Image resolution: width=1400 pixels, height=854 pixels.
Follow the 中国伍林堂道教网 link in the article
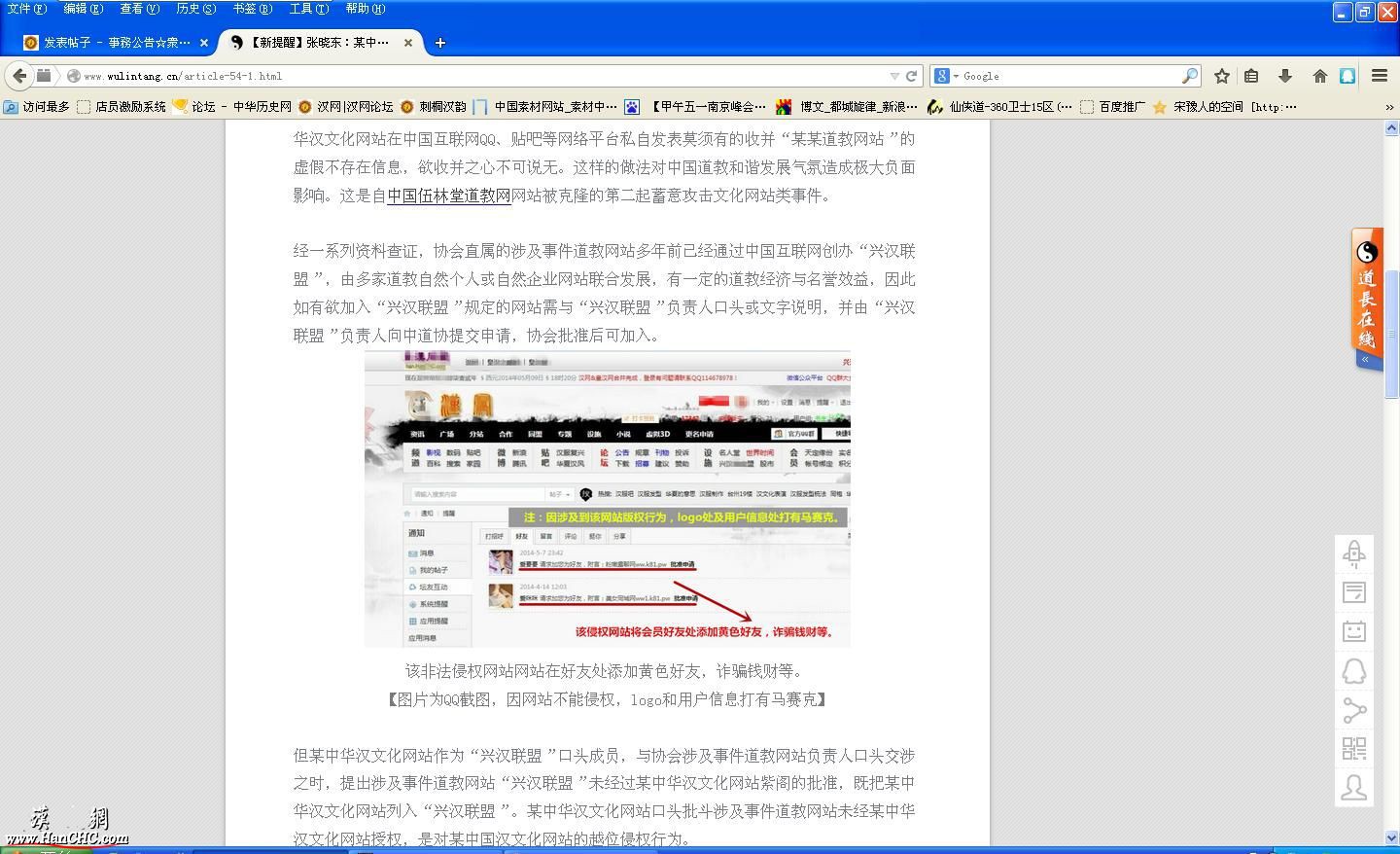(x=448, y=195)
